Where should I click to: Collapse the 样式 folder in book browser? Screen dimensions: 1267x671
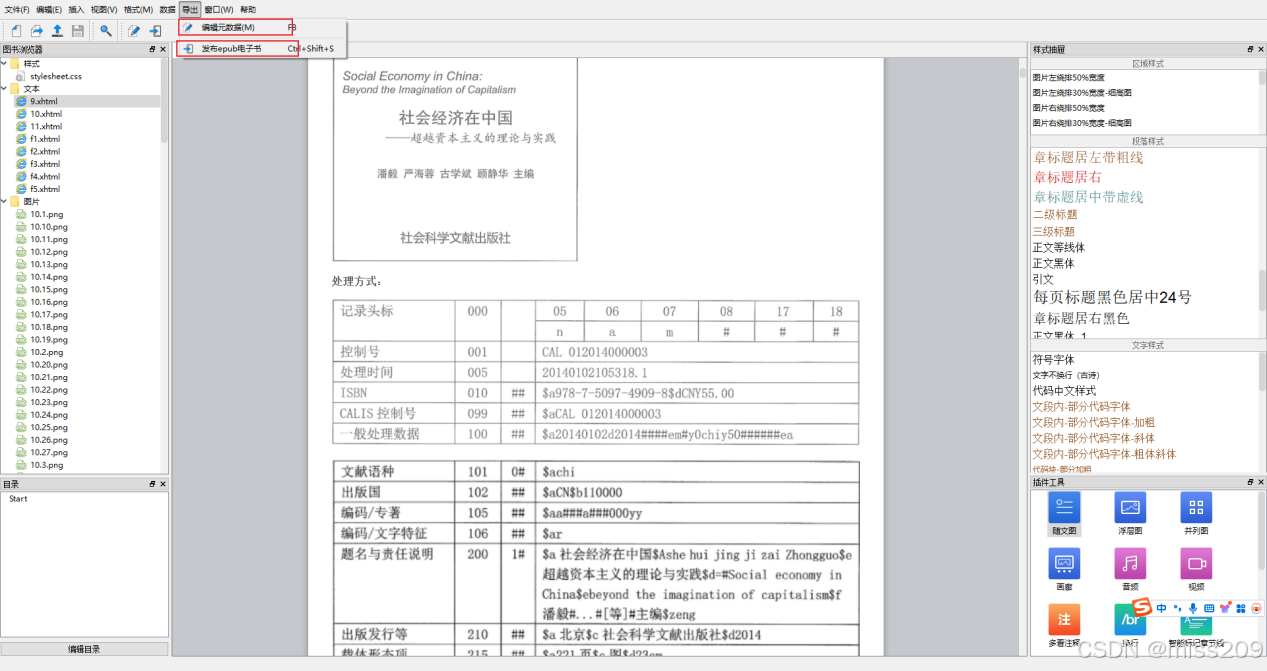4,64
